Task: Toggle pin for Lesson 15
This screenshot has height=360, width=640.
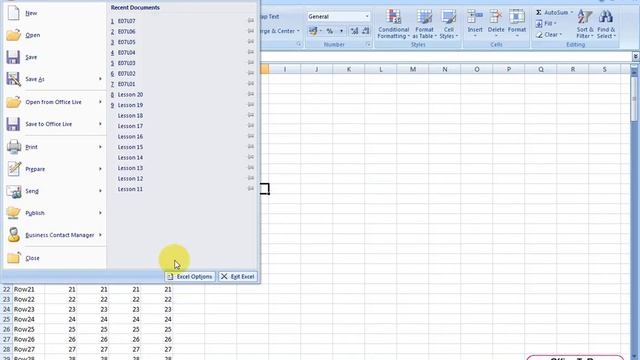Action: pyautogui.click(x=251, y=147)
